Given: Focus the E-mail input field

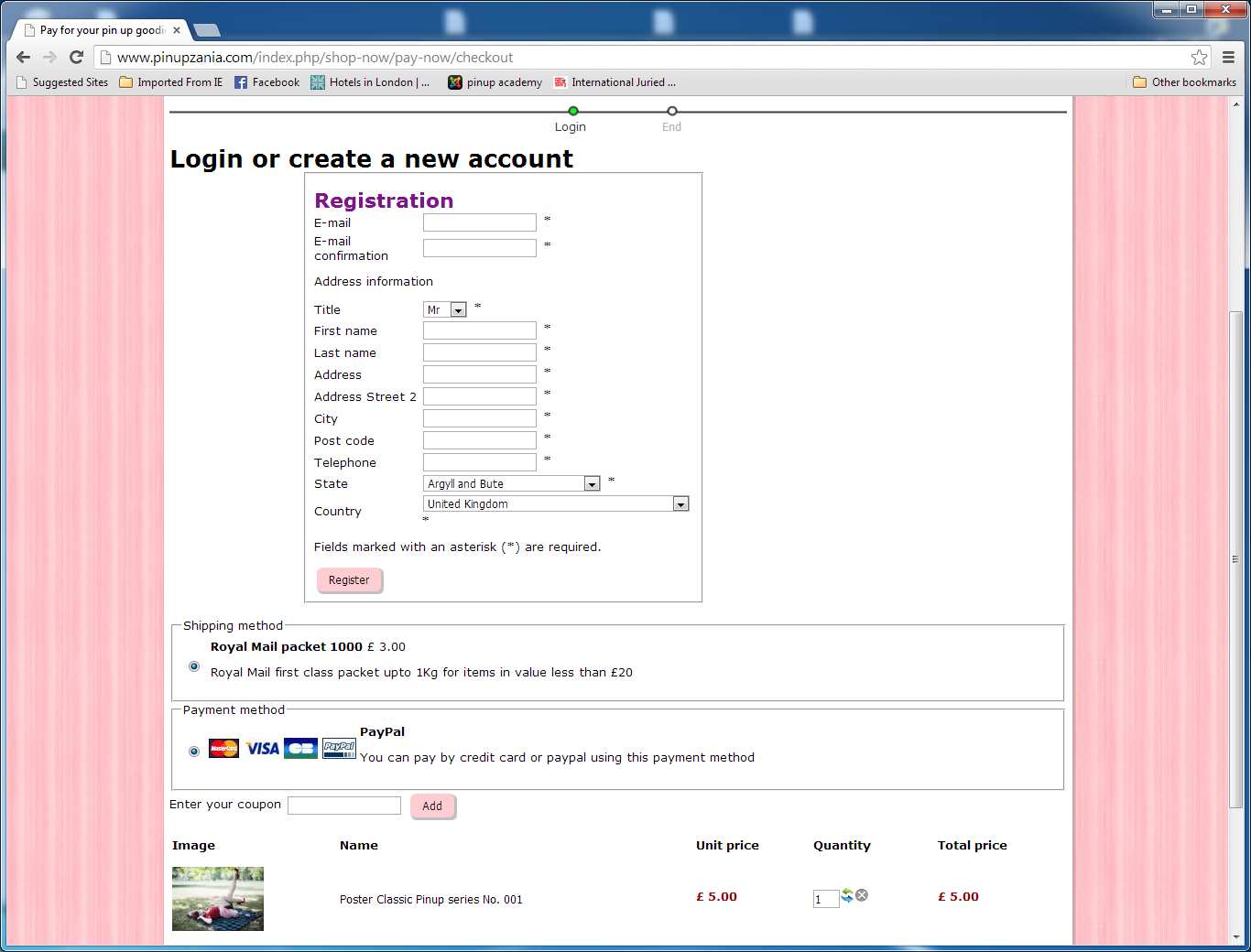Looking at the screenshot, I should [x=480, y=222].
